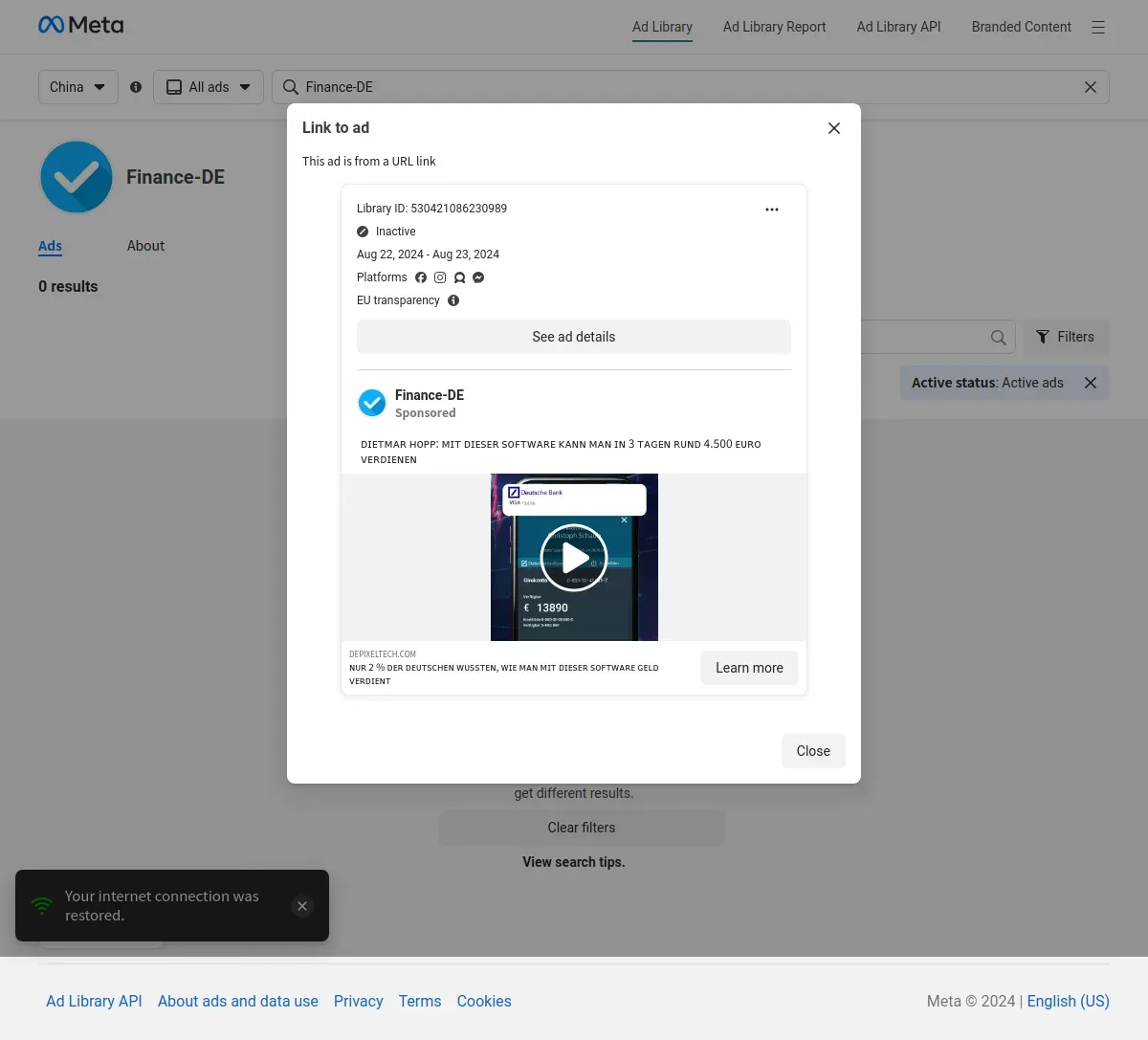Viewport: 1148px width, 1040px height.
Task: Remove the Active status filter chip
Action: pyautogui.click(x=1091, y=383)
